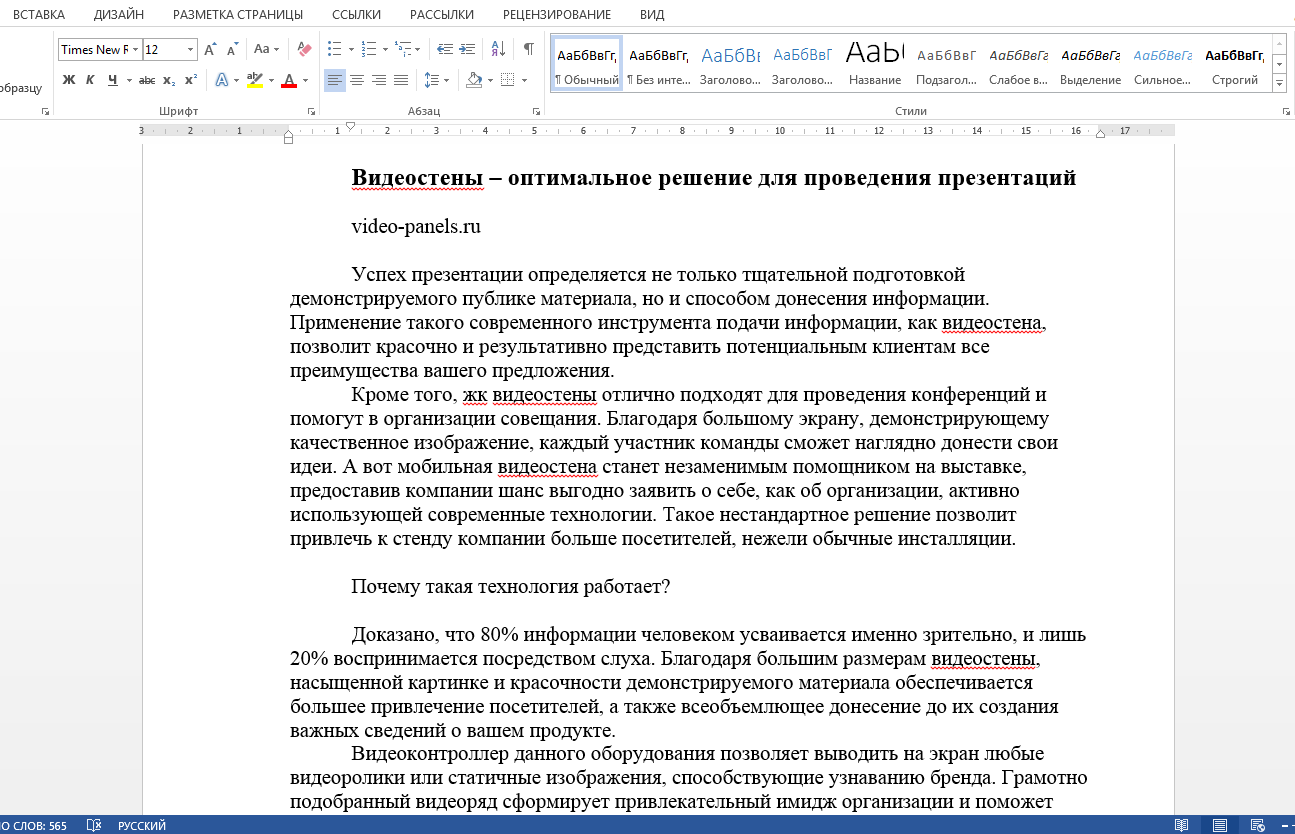The image size is (1295, 834).
Task: Align text to the right
Action: point(379,80)
